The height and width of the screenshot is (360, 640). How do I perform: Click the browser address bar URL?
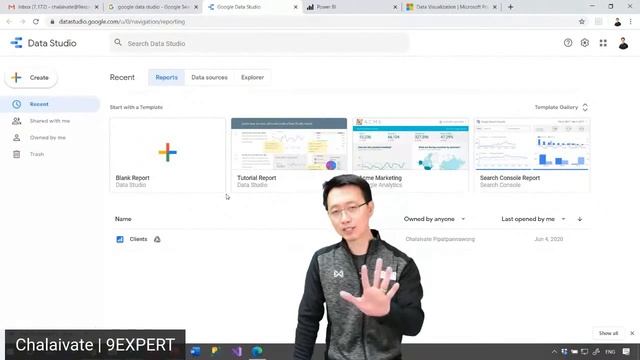coord(122,22)
